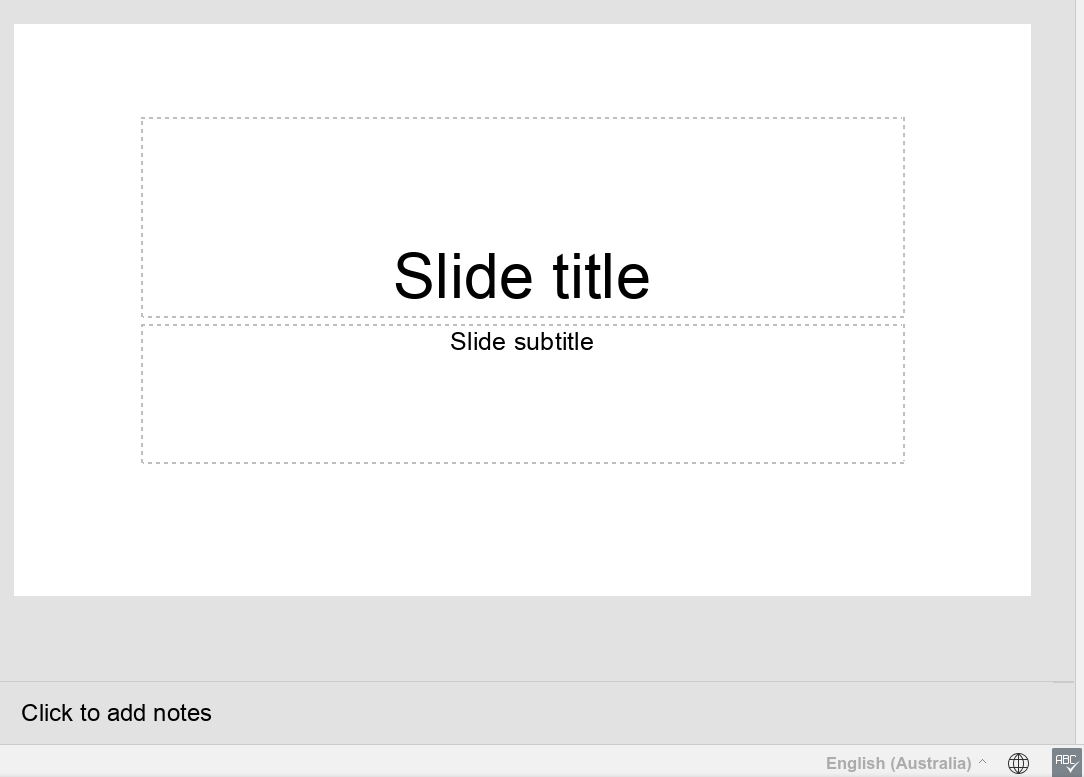Select the English (Australia) status label

(x=897, y=763)
